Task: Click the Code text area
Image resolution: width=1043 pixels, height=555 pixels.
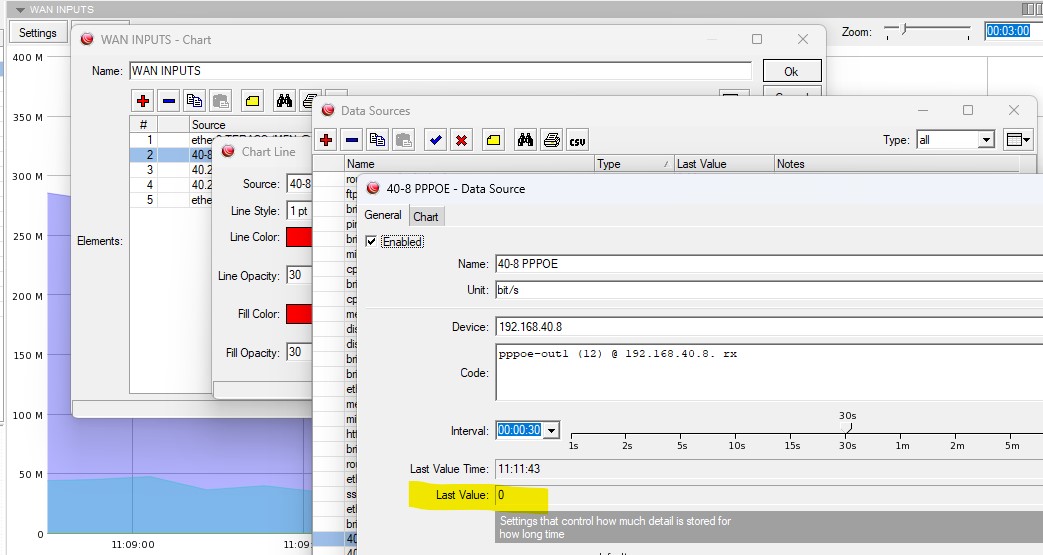Action: click(x=769, y=372)
